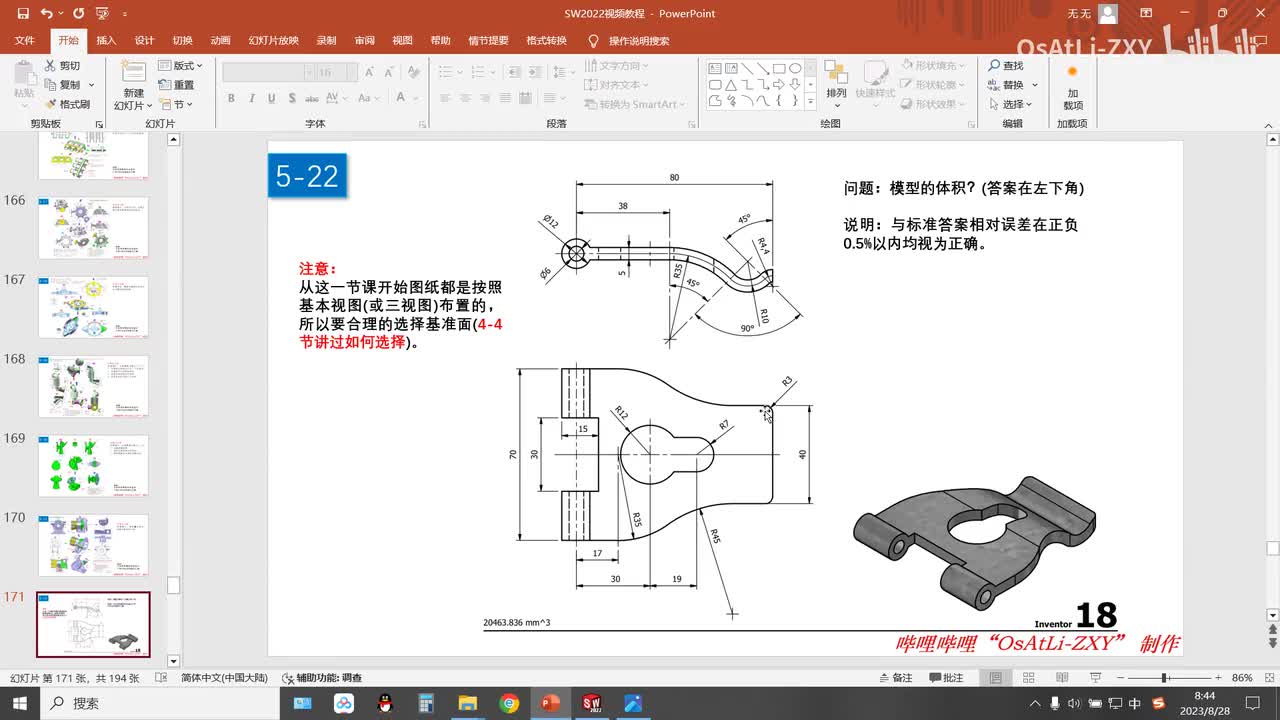Image resolution: width=1280 pixels, height=720 pixels.
Task: Click the 重置 Reset slide button
Action: click(x=177, y=85)
